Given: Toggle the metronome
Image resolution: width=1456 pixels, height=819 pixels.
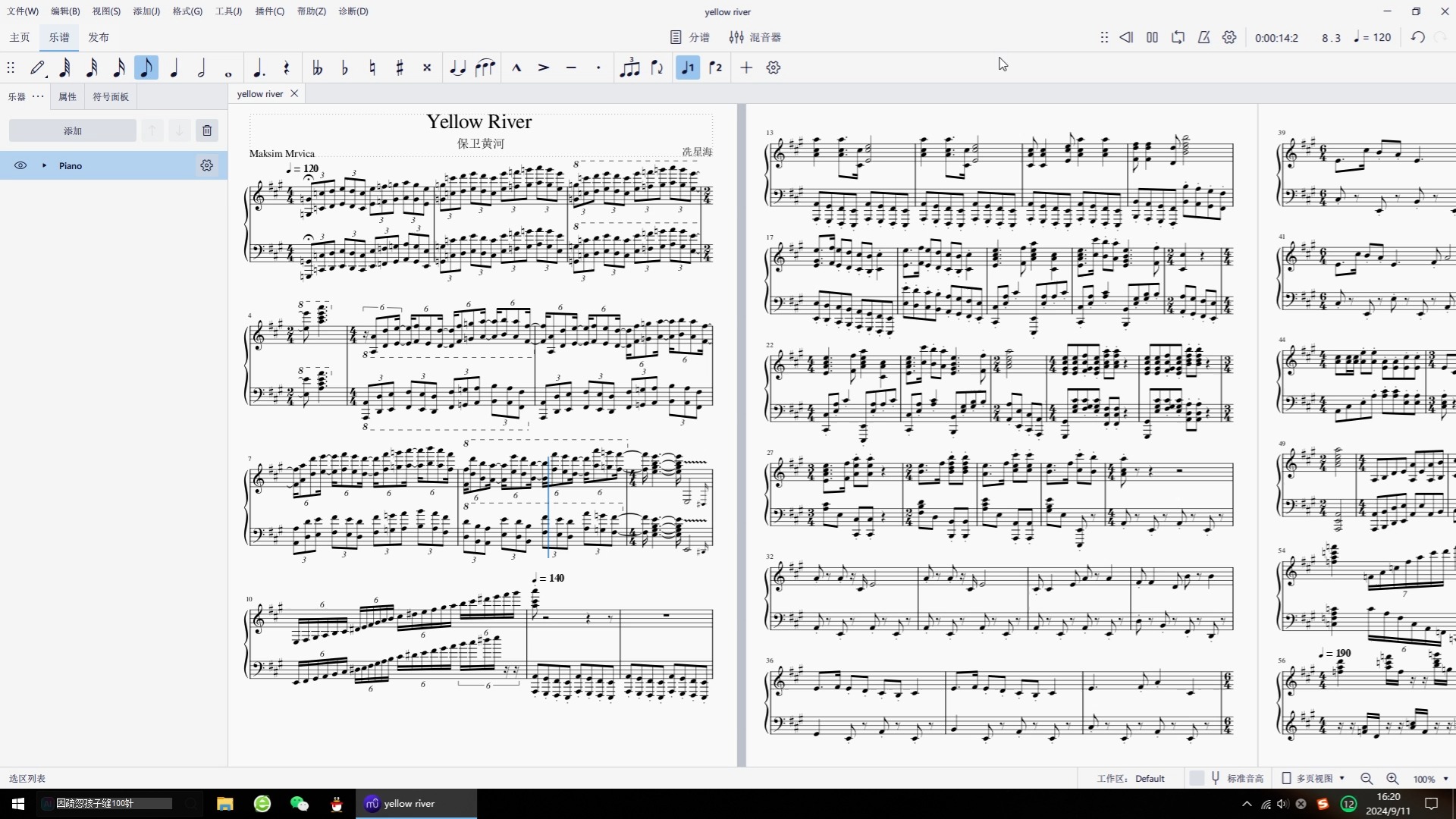Looking at the screenshot, I should point(1204,37).
